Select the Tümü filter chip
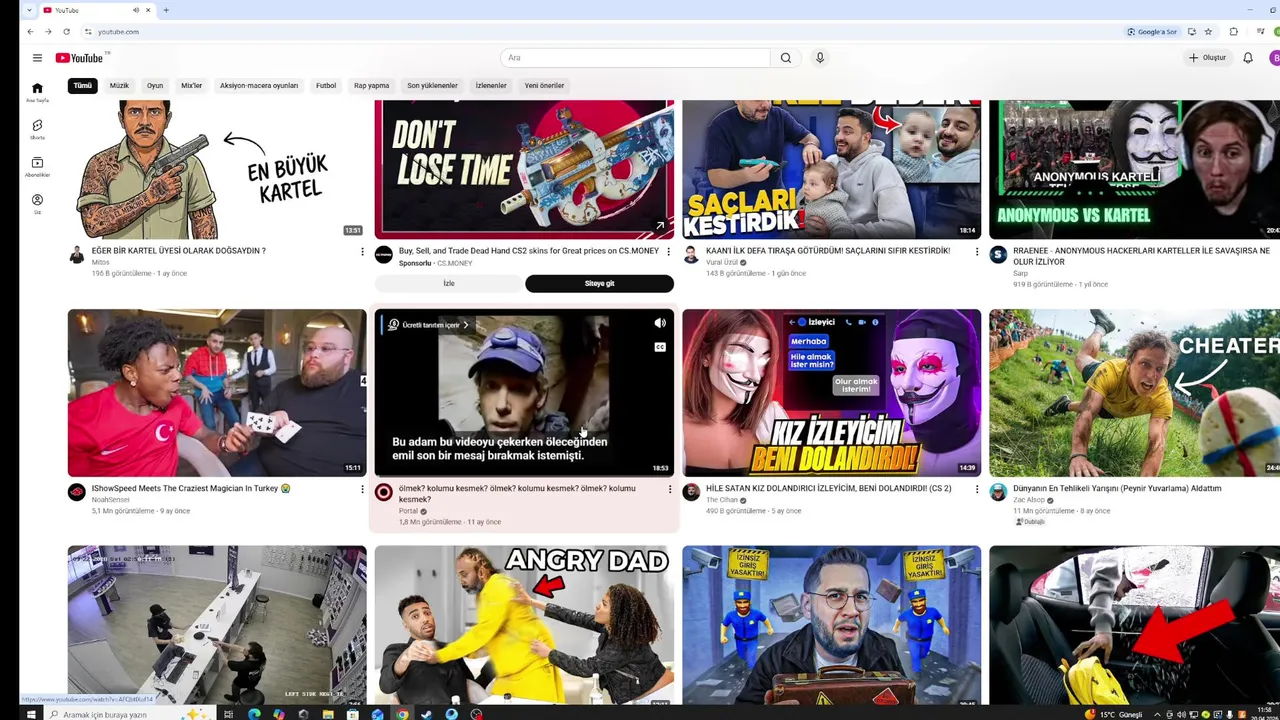The height and width of the screenshot is (720, 1280). (82, 86)
